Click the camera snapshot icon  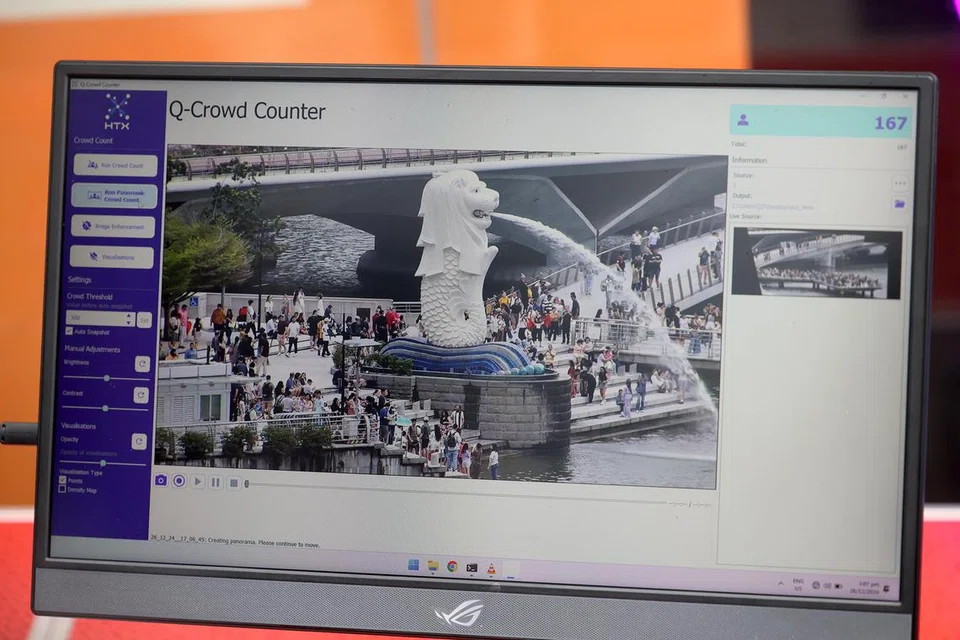[161, 480]
